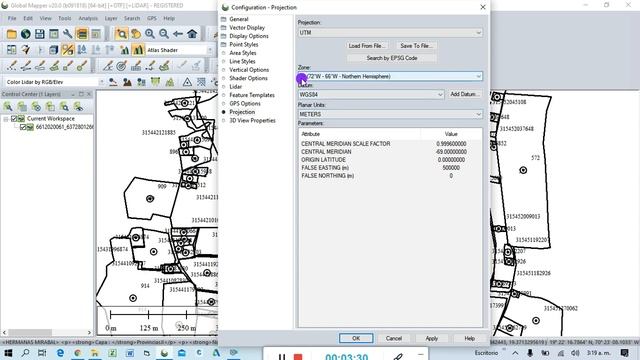Go back to last view arrow
This screenshot has height=360, width=640.
click(x=178, y=34)
